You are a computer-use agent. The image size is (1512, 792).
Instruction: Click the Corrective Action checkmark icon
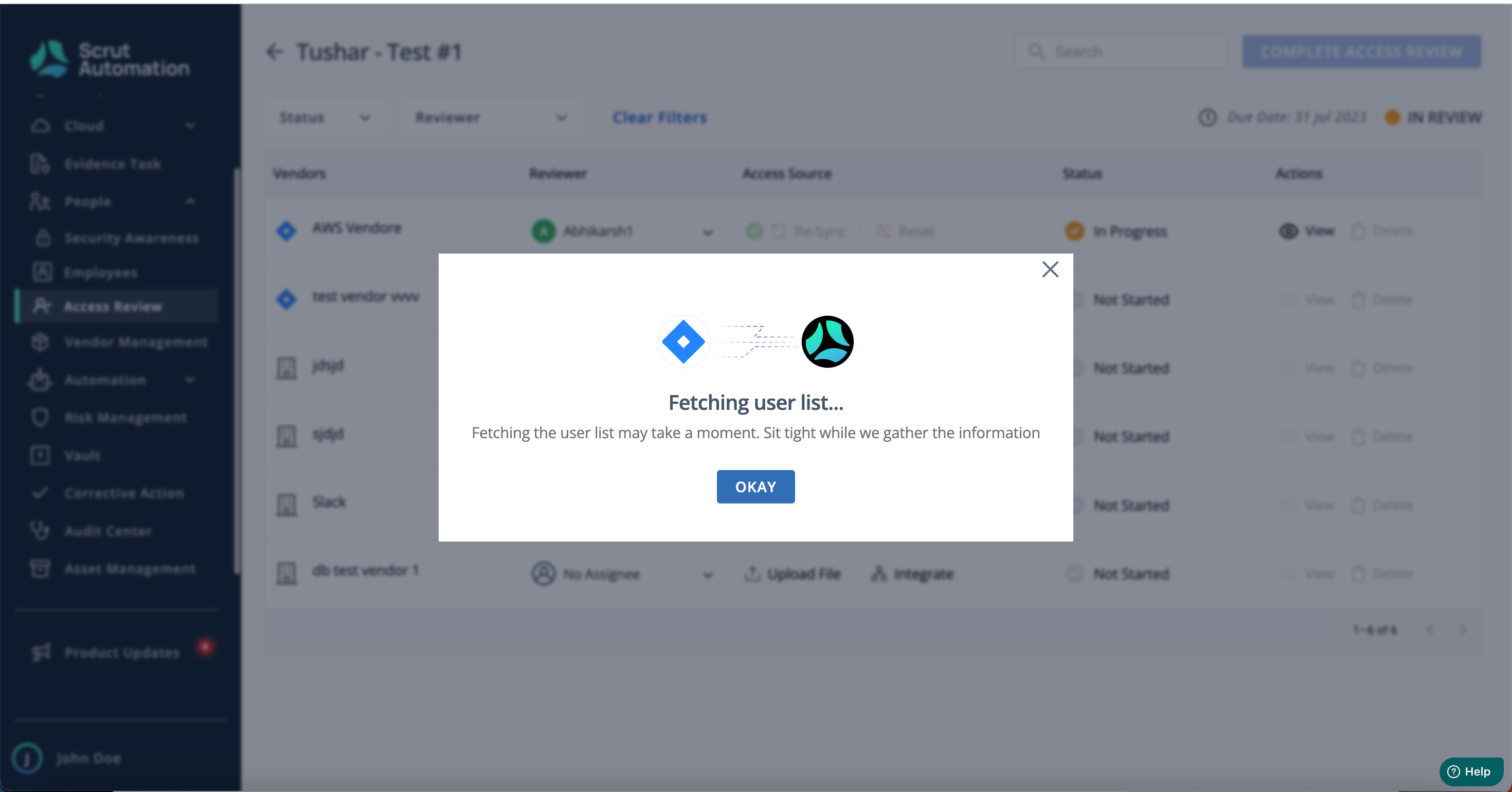point(40,493)
